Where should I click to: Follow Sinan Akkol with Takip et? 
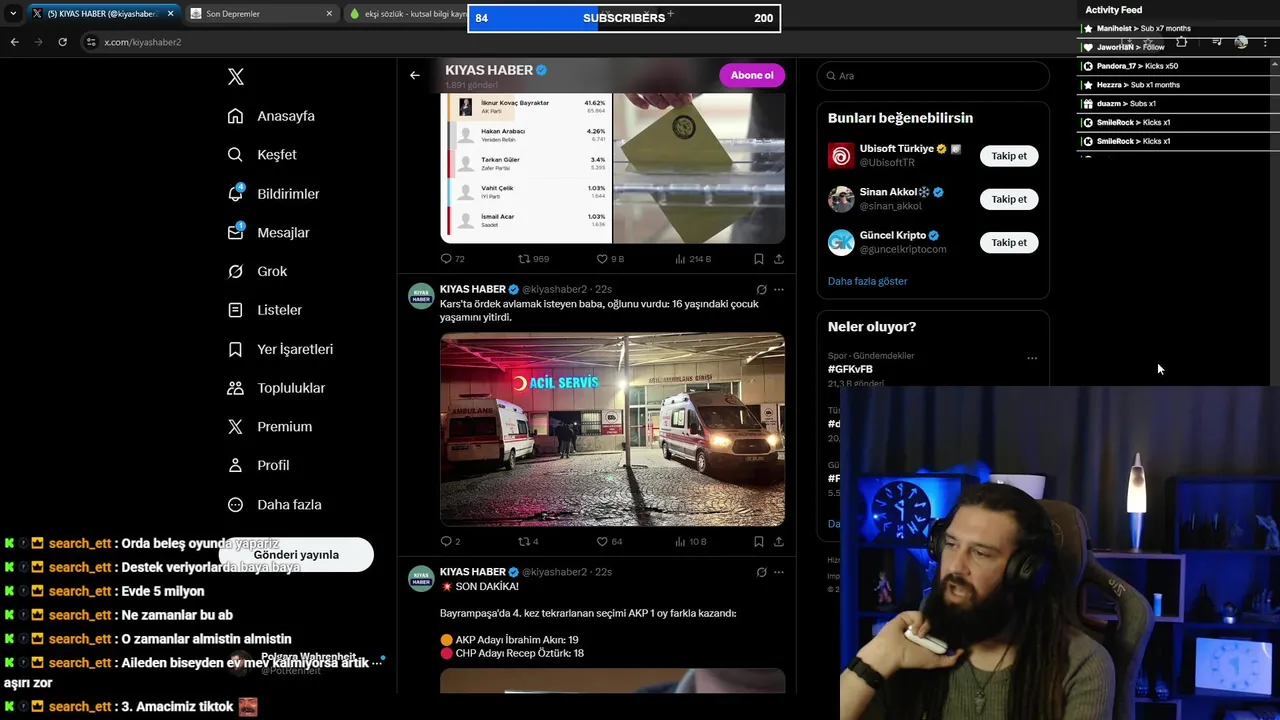point(1009,199)
